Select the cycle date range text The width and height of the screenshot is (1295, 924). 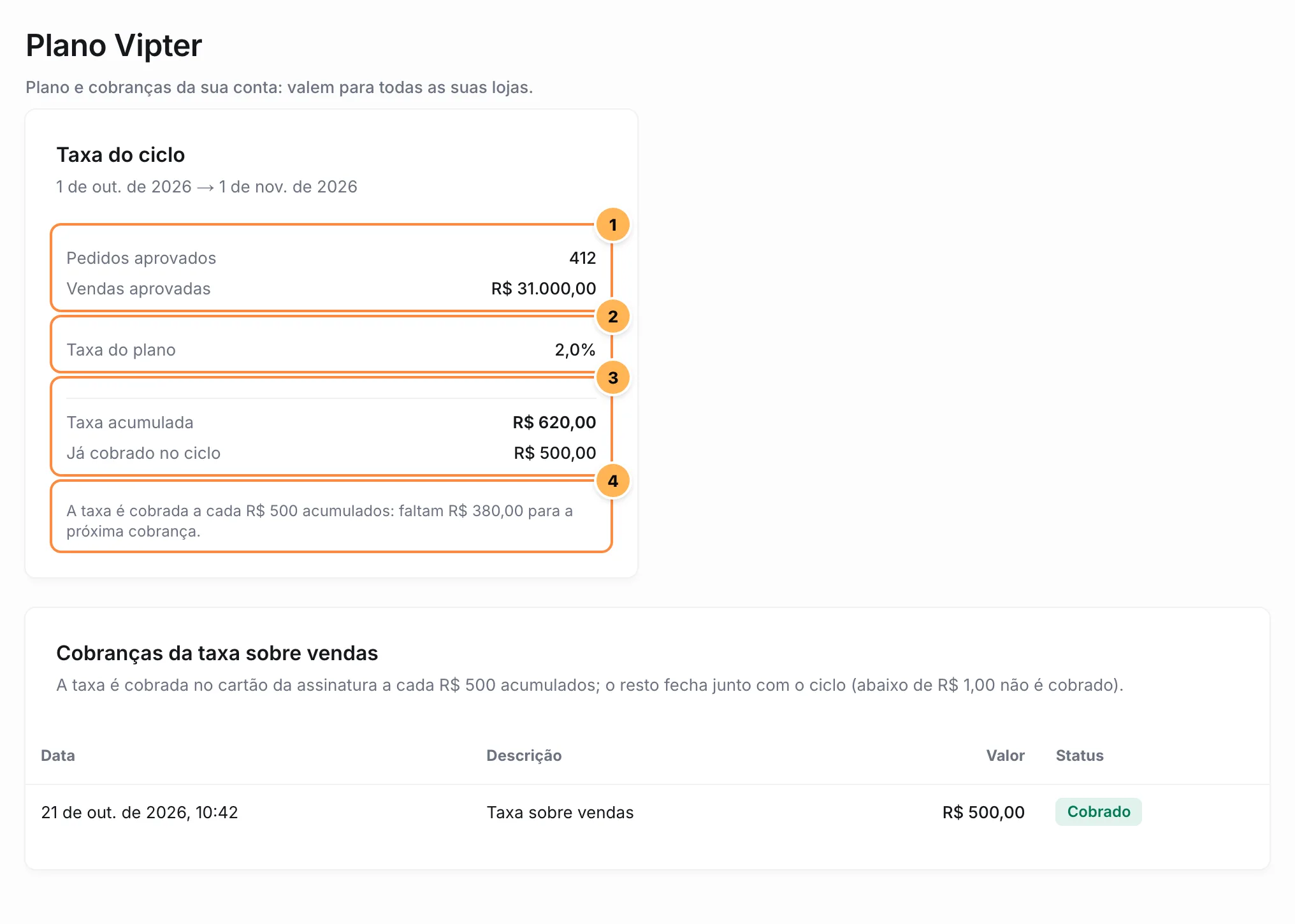coord(206,187)
